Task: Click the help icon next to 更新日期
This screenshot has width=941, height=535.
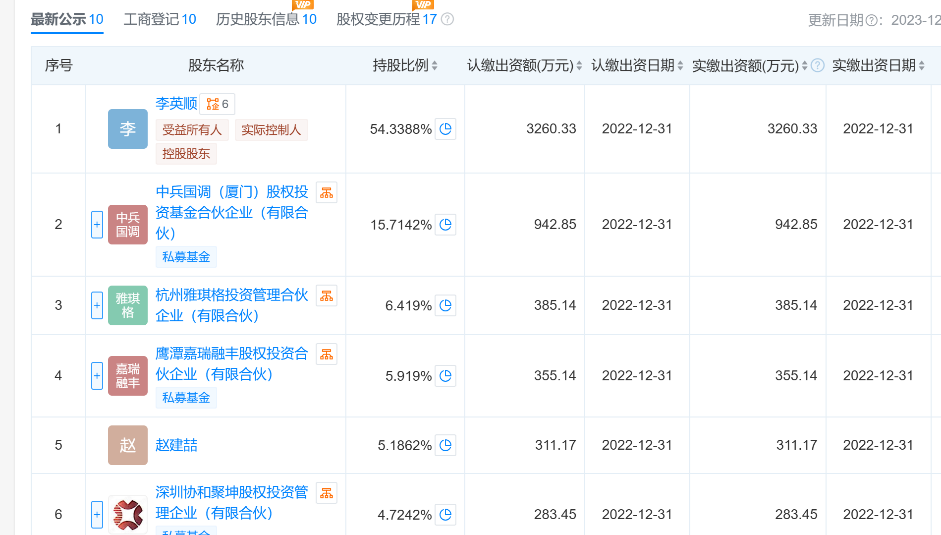Action: click(x=872, y=20)
